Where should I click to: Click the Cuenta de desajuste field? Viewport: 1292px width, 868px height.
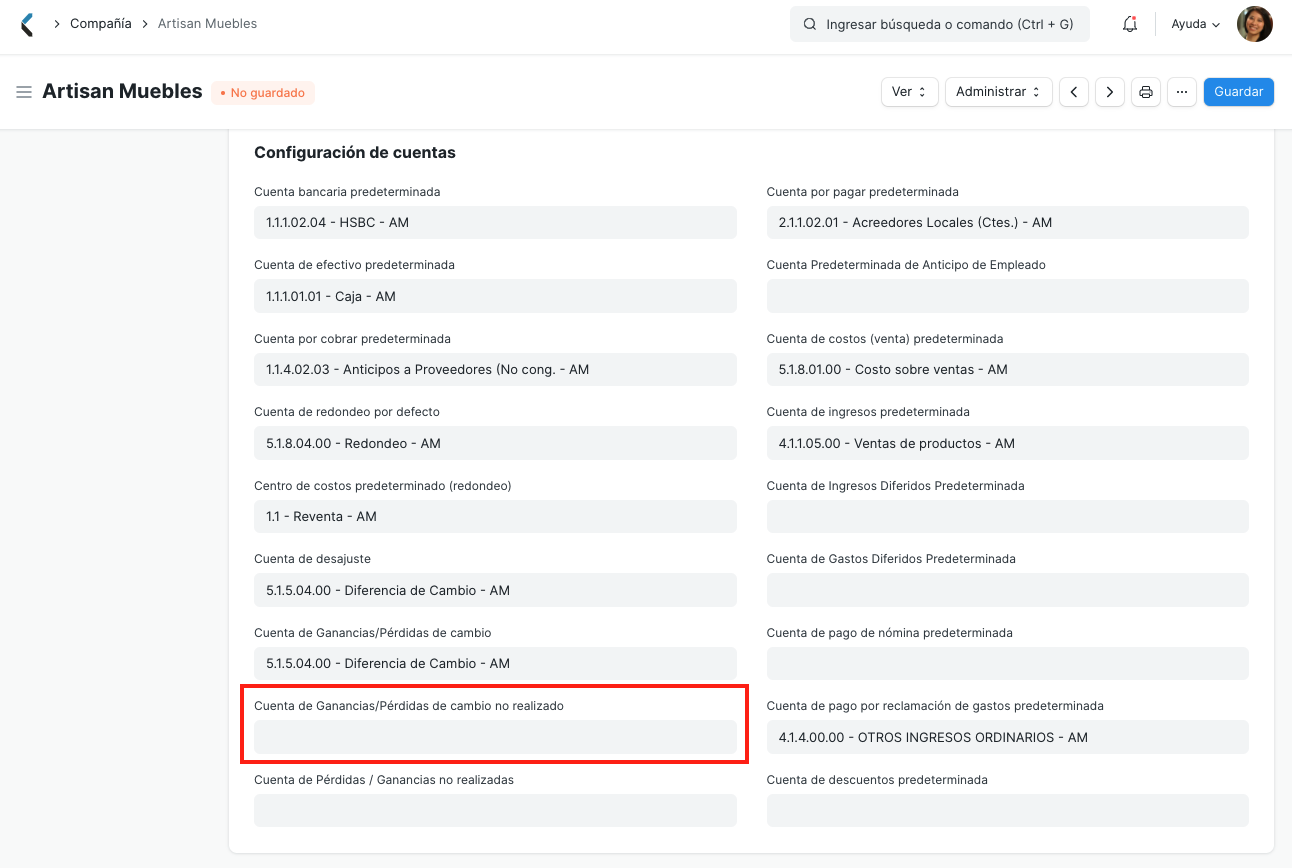495,590
